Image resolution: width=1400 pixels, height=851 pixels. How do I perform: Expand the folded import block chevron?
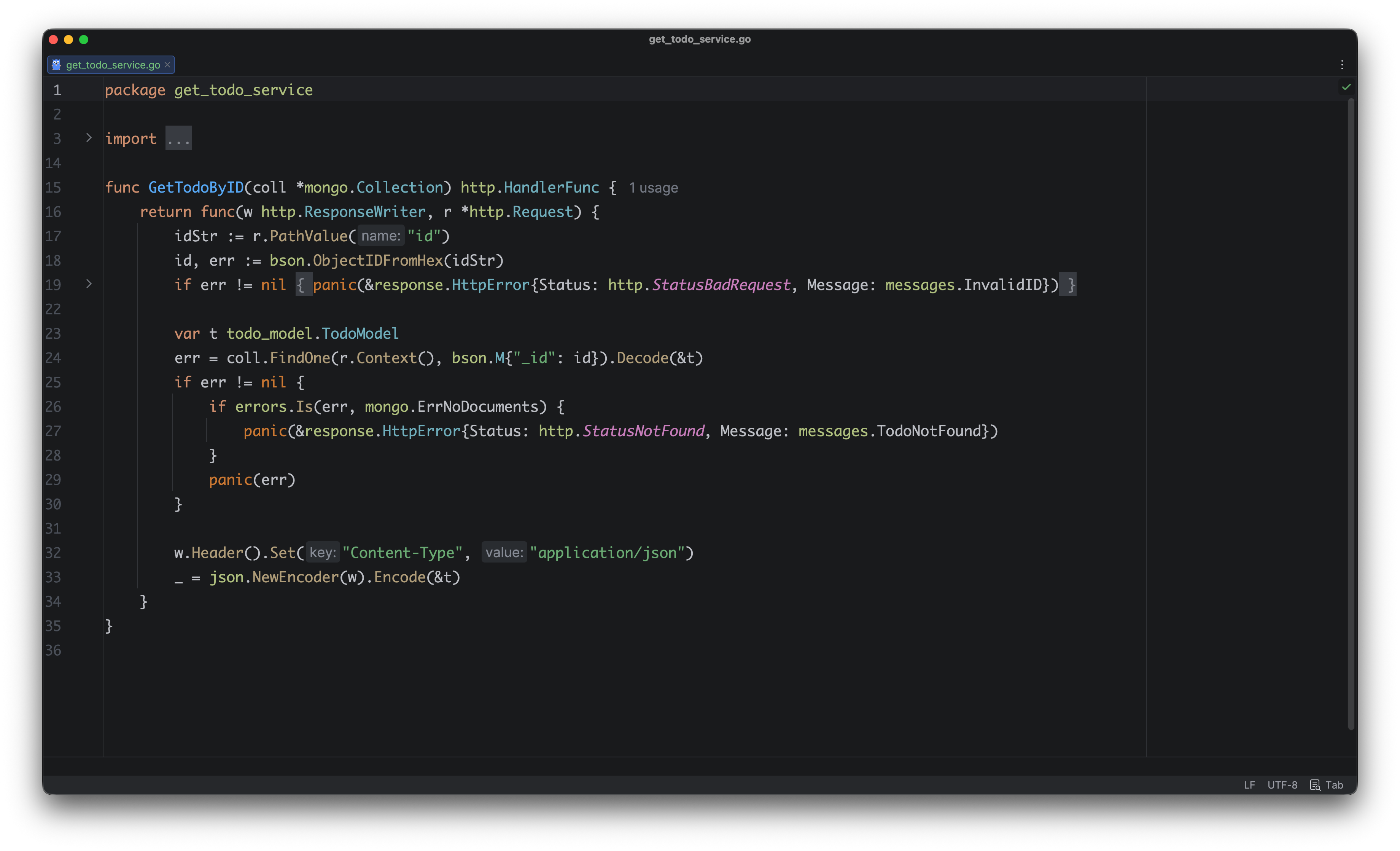click(89, 137)
